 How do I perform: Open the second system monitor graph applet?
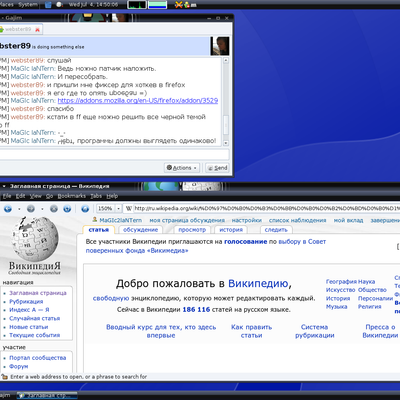(x=157, y=5)
